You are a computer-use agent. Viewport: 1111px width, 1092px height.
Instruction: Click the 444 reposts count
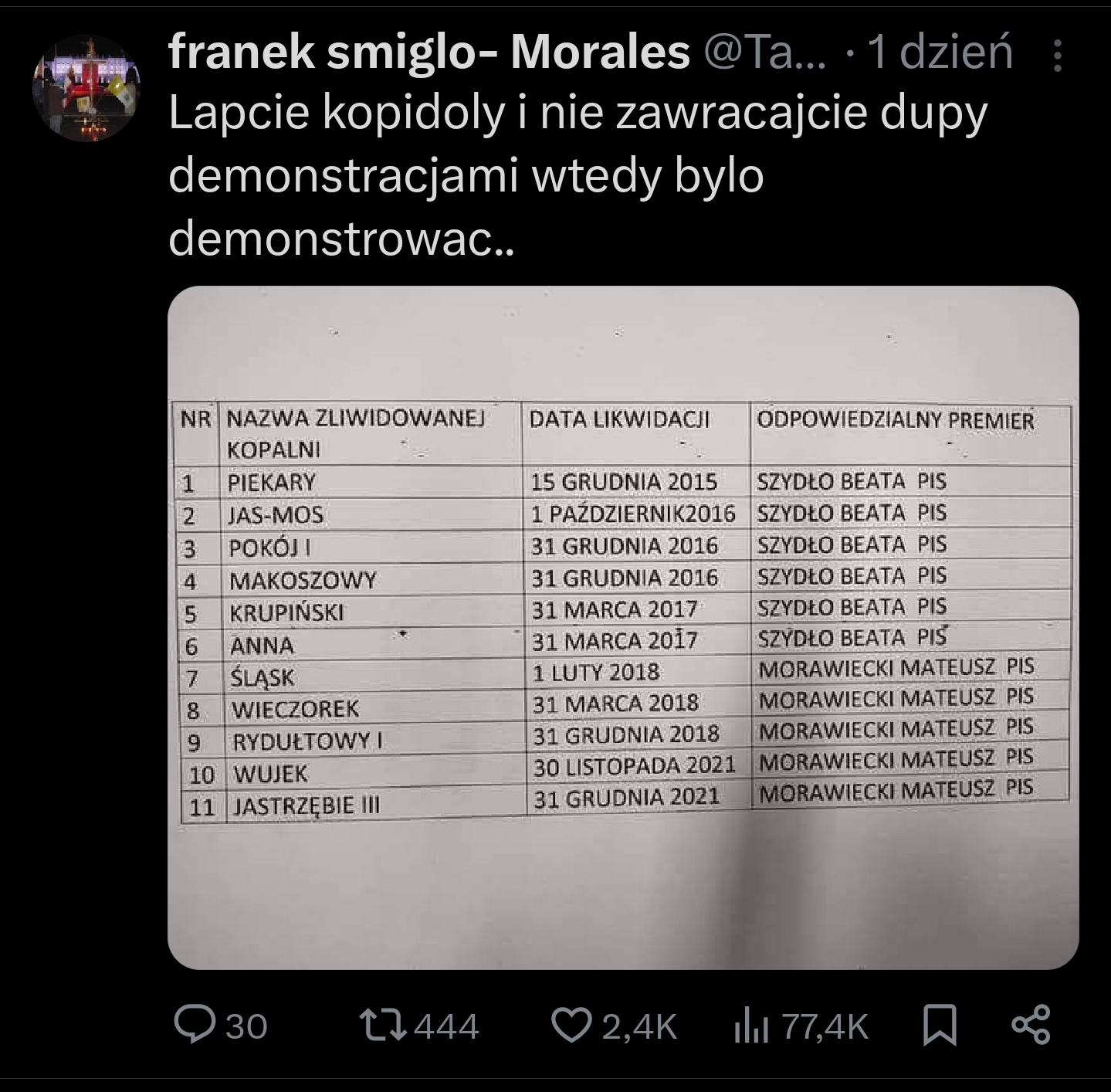[x=447, y=1027]
